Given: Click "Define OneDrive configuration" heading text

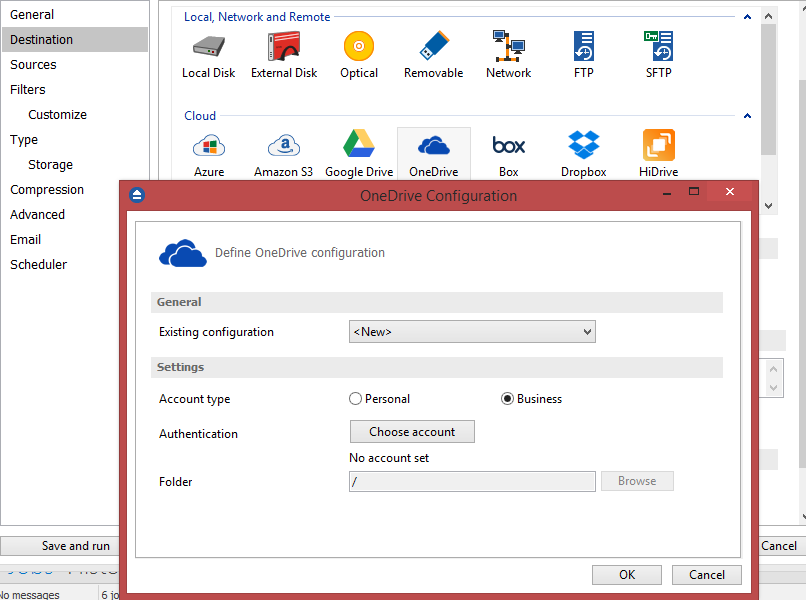Looking at the screenshot, I should pos(300,253).
